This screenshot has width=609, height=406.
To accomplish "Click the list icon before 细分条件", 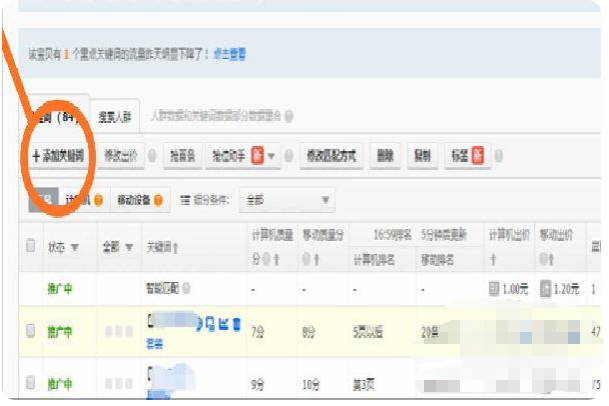I will pyautogui.click(x=185, y=200).
